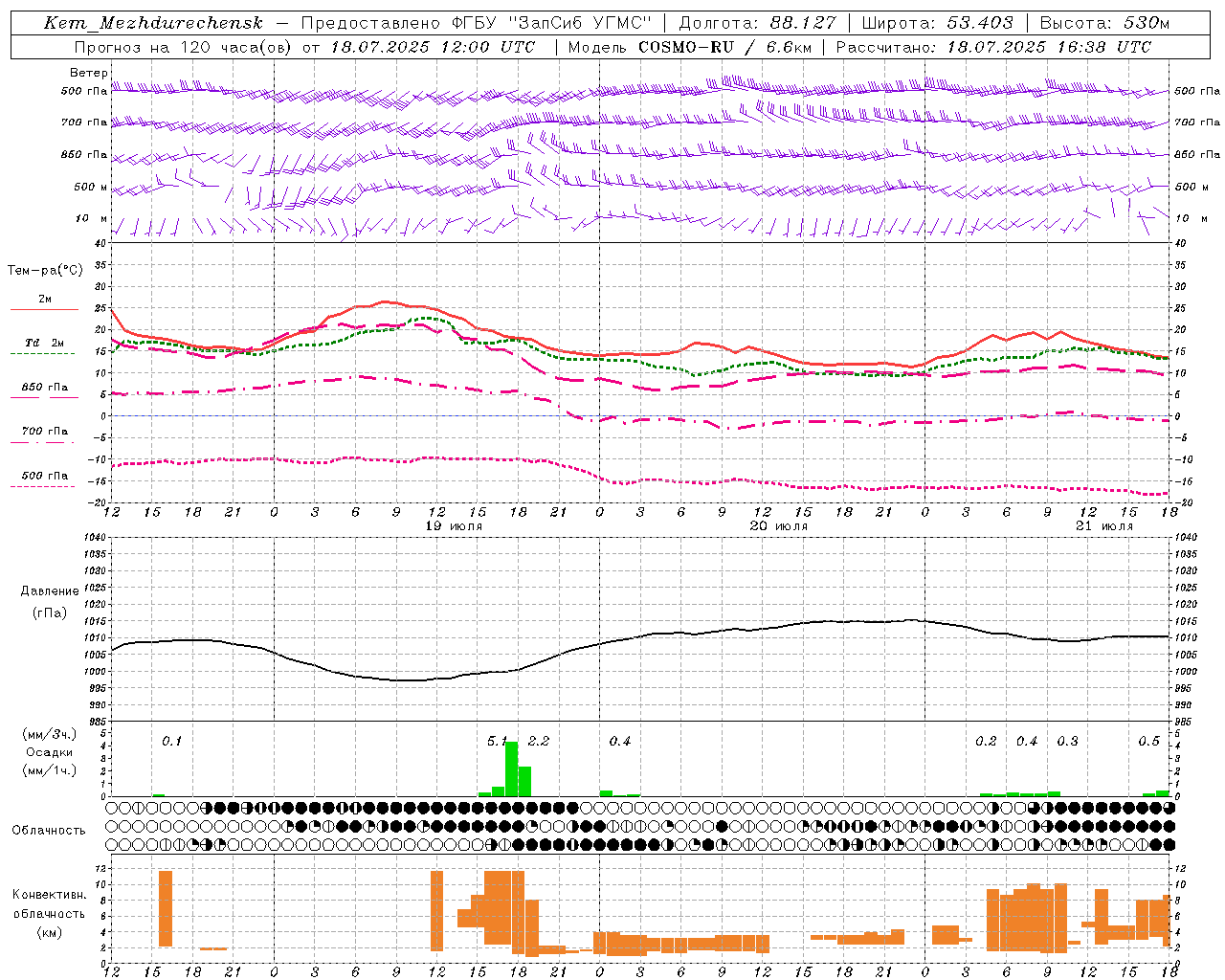Click the '500 м' wind level label on left
Screen dimensions: 1225x980
click(91, 187)
